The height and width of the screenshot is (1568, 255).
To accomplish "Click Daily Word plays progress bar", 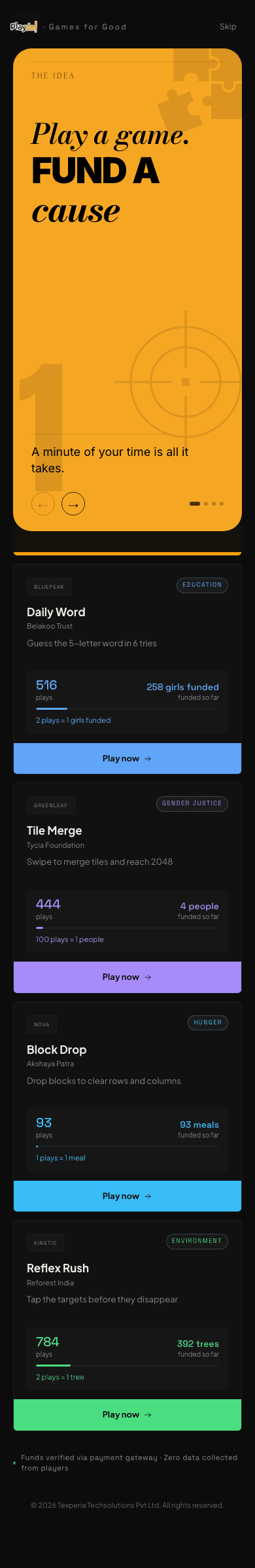I will (127, 708).
